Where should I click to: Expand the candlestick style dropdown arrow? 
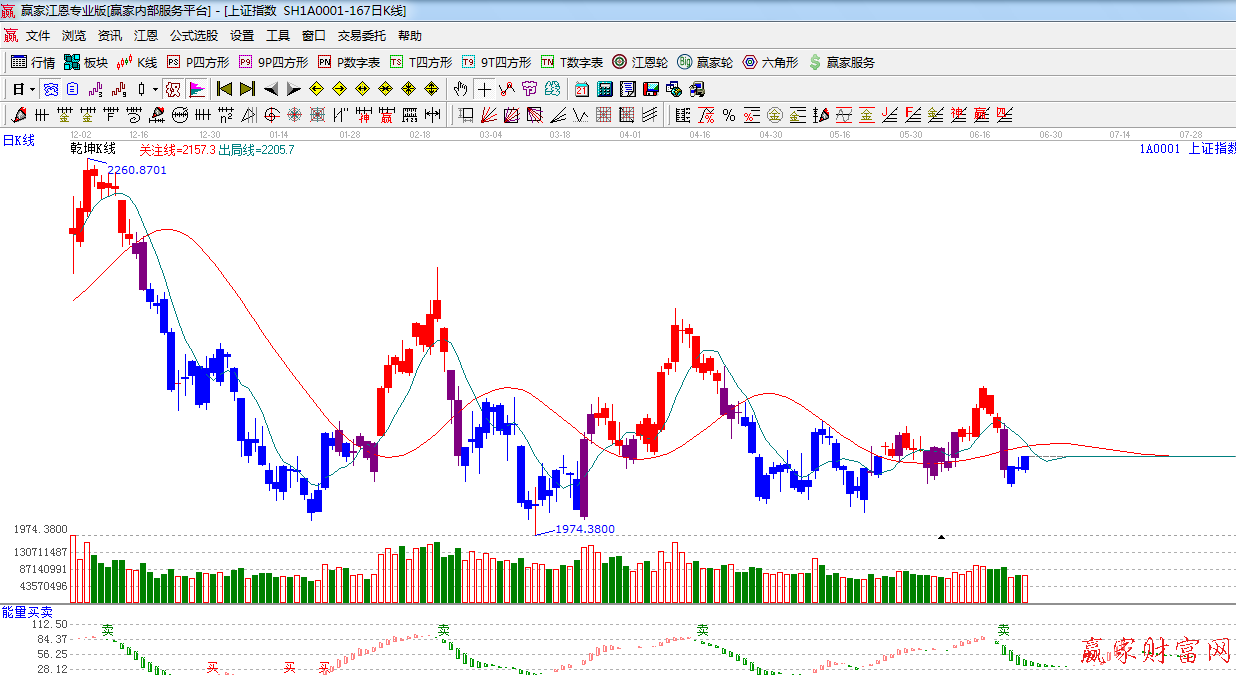pyautogui.click(x=155, y=89)
